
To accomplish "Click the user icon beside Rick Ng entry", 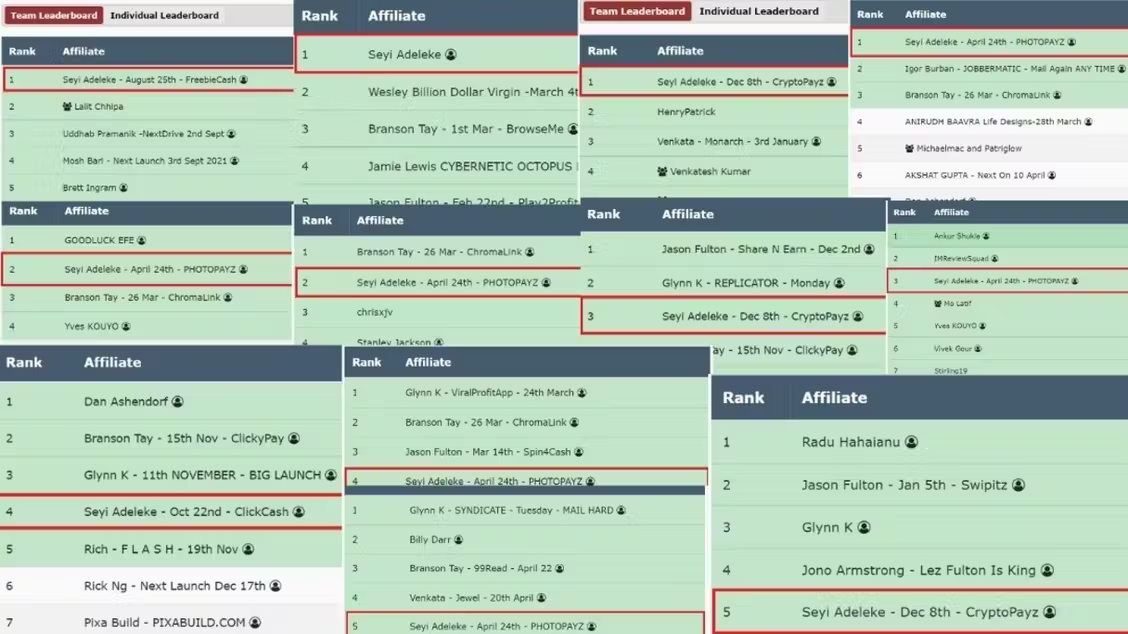I will click(x=275, y=586).
